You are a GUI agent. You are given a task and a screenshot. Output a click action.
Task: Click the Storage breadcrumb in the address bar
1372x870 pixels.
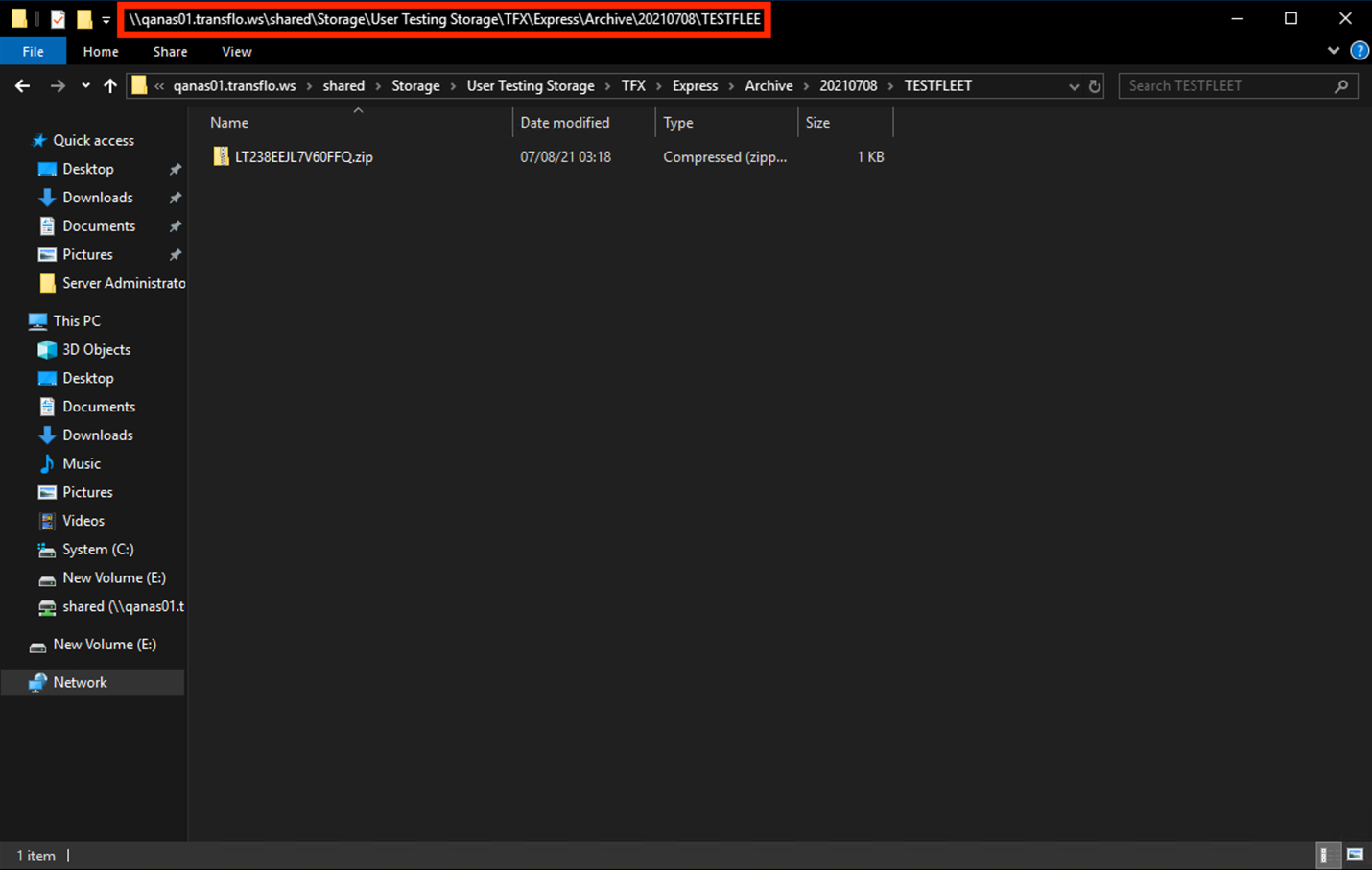415,86
